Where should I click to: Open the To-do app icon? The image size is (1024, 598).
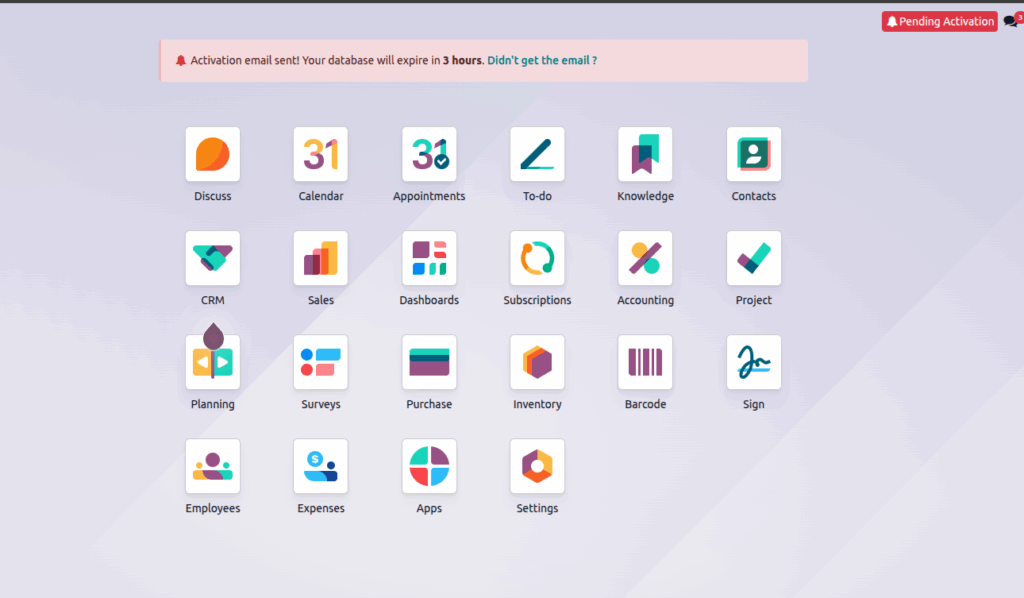(537, 154)
